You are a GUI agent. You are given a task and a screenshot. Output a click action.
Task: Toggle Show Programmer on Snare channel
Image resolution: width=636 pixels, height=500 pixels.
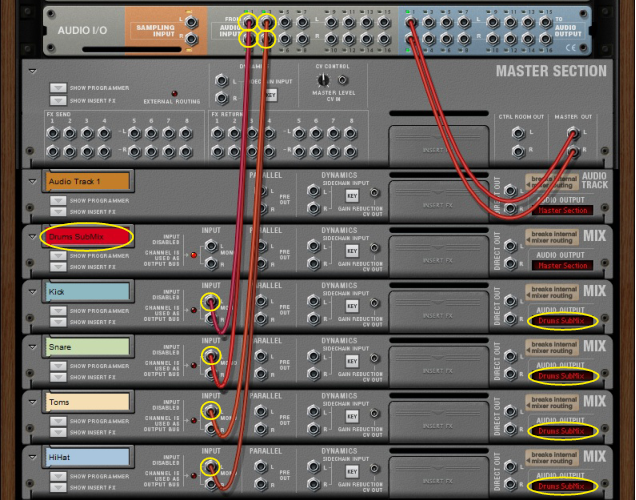coord(57,365)
